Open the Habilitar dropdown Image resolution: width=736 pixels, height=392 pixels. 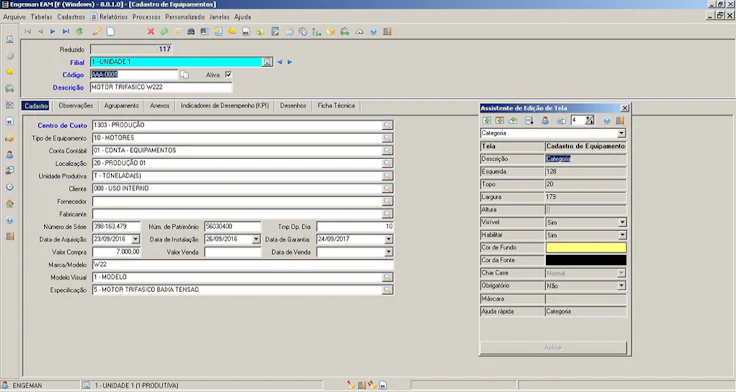coord(622,235)
